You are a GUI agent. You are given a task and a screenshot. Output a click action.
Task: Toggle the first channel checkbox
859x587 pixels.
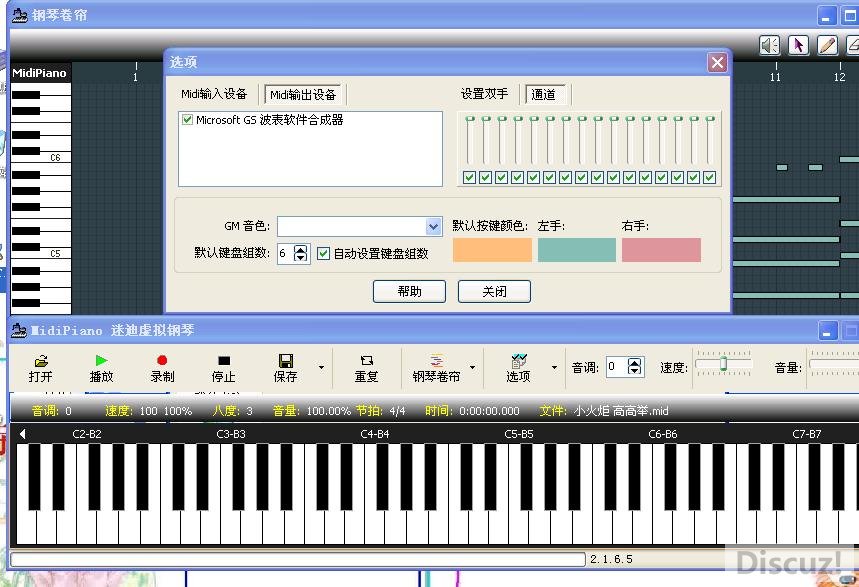point(469,177)
